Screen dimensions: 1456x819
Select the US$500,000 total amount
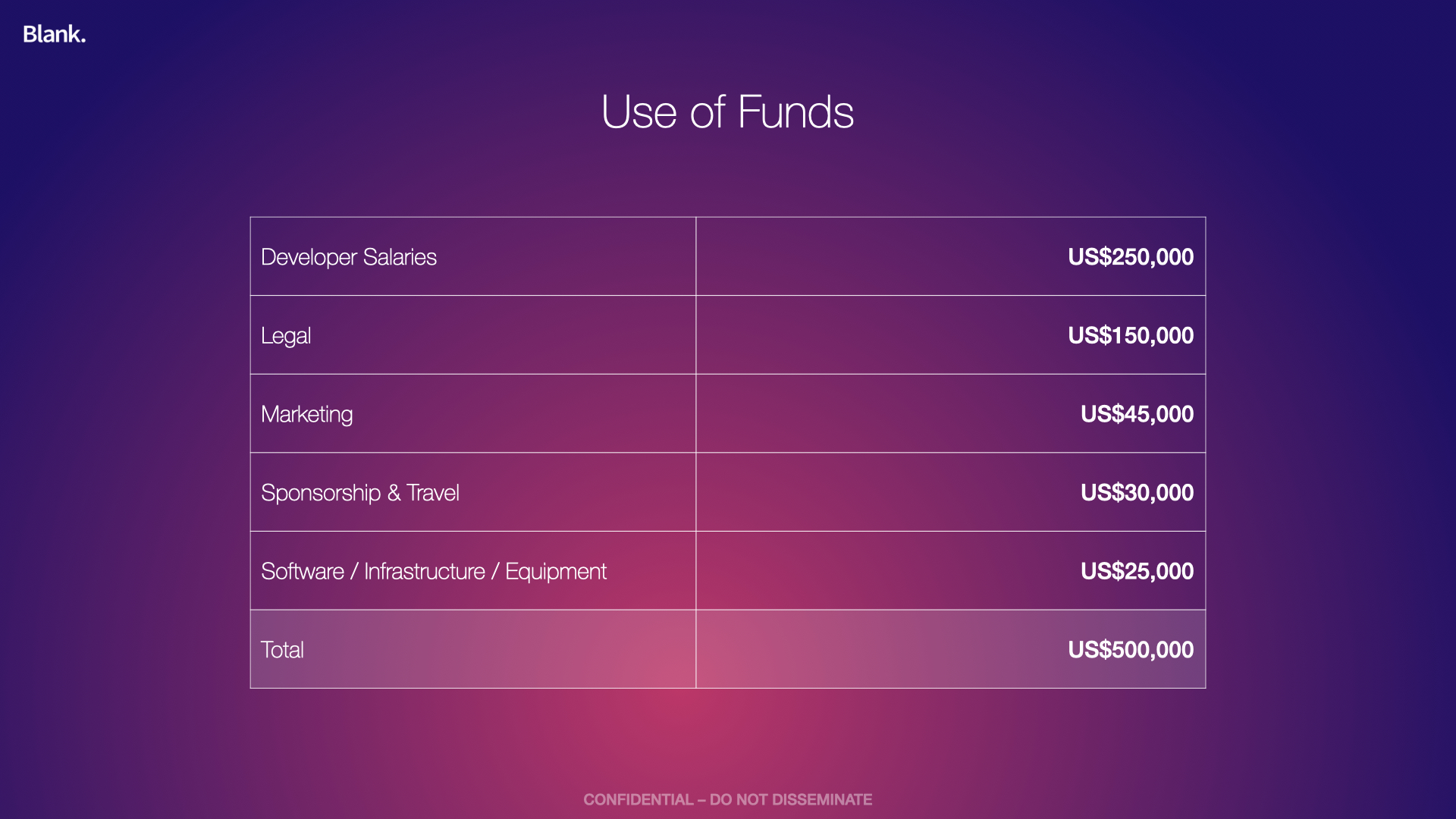point(1130,650)
